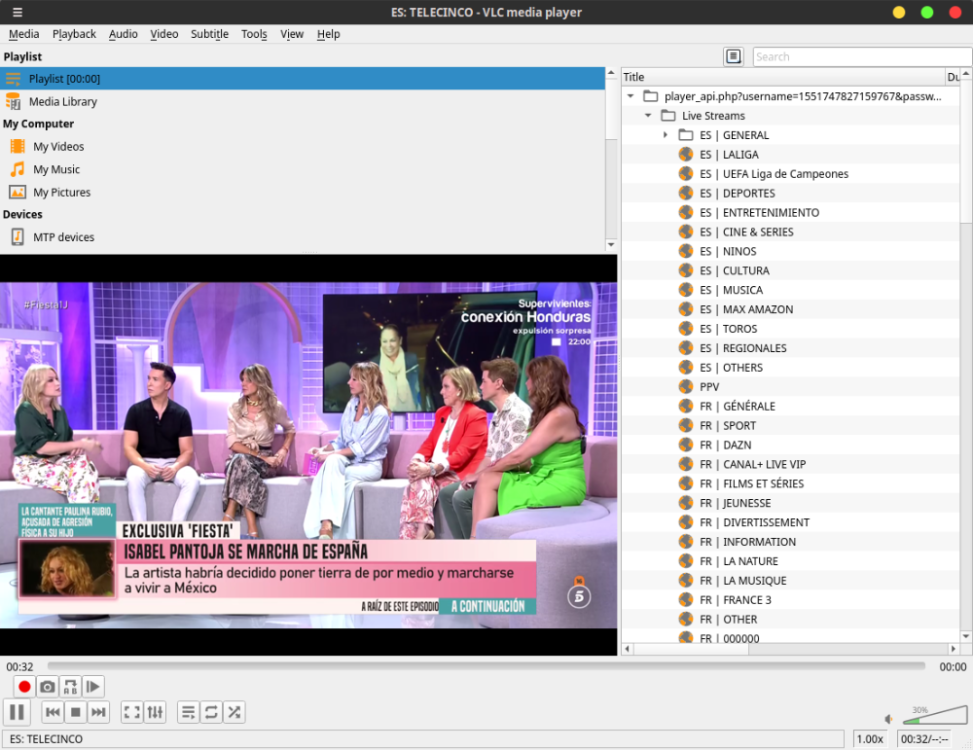The width and height of the screenshot is (973, 750).
Task: Open the Audio menu
Action: [x=123, y=34]
